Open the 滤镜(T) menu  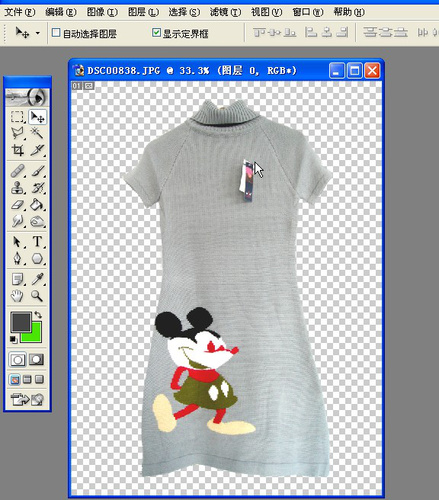tap(225, 12)
